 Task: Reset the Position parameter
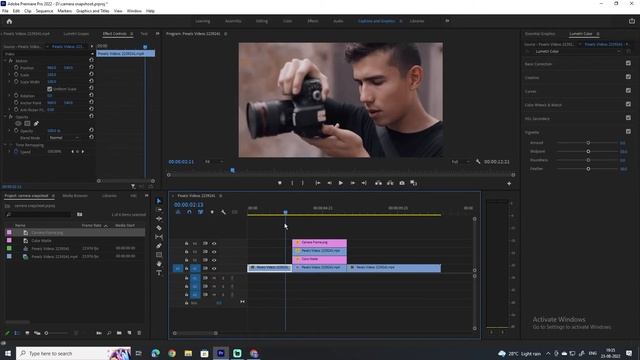[x=91, y=67]
